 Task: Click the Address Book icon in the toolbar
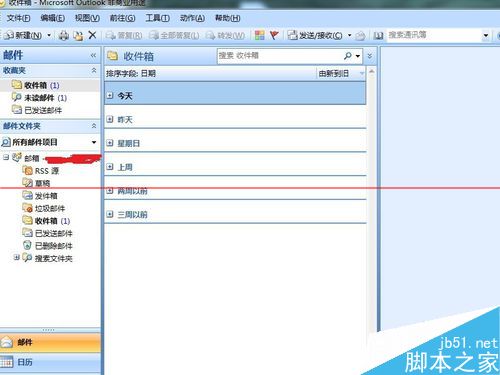click(x=378, y=35)
